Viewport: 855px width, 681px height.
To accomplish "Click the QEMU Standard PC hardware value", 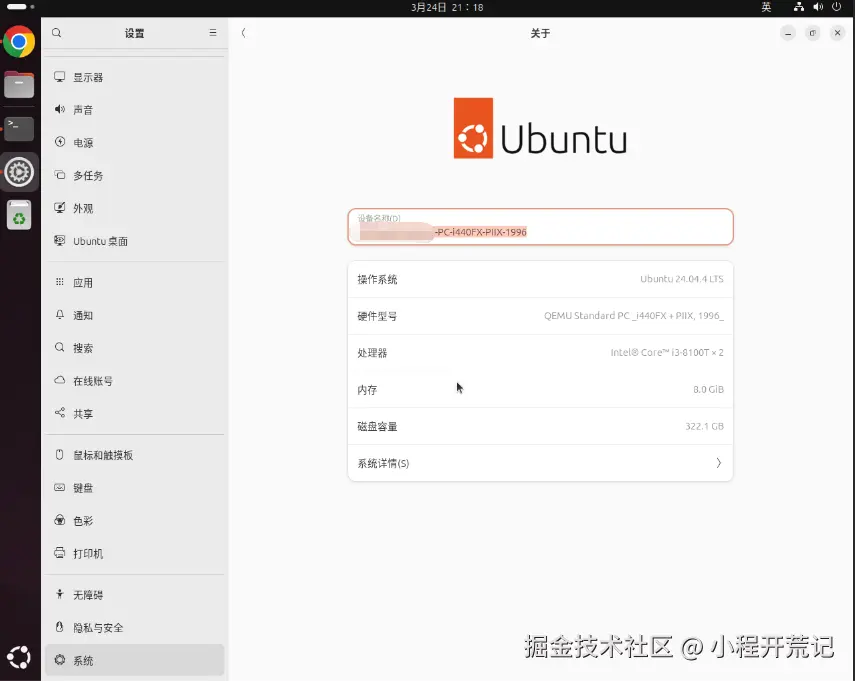I will [x=634, y=316].
